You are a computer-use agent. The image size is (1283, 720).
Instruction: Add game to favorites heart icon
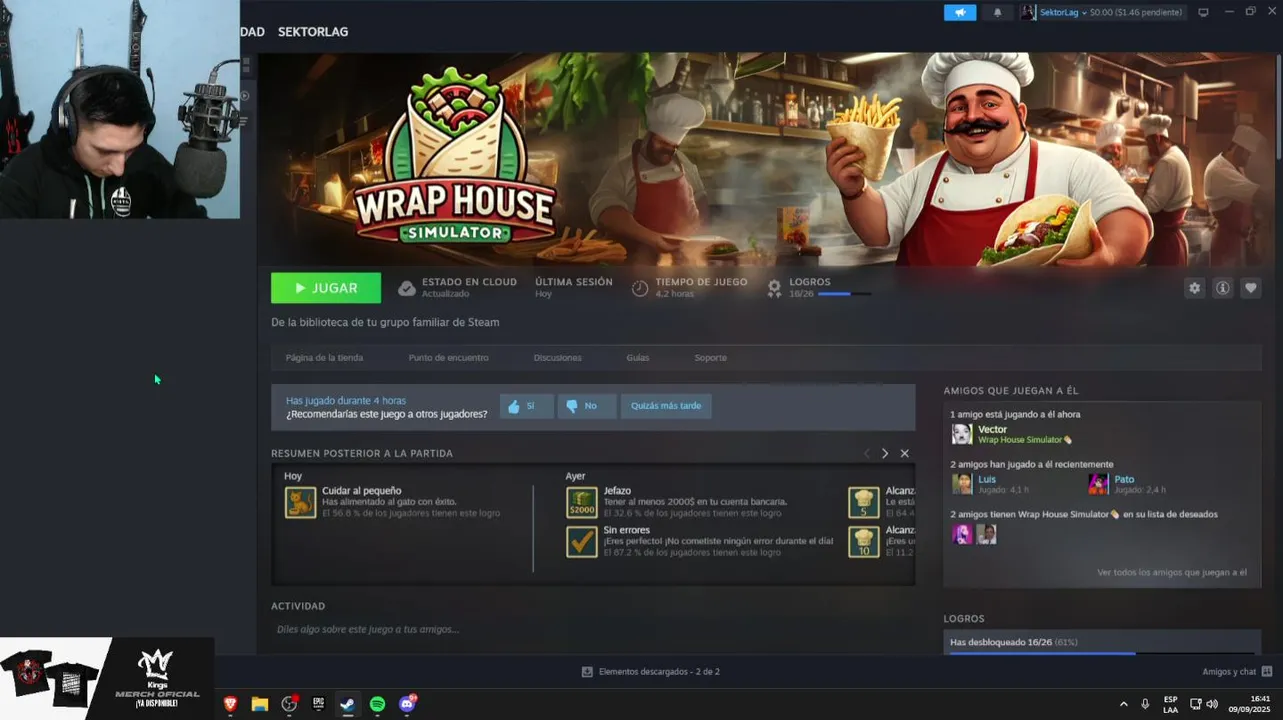point(1250,288)
